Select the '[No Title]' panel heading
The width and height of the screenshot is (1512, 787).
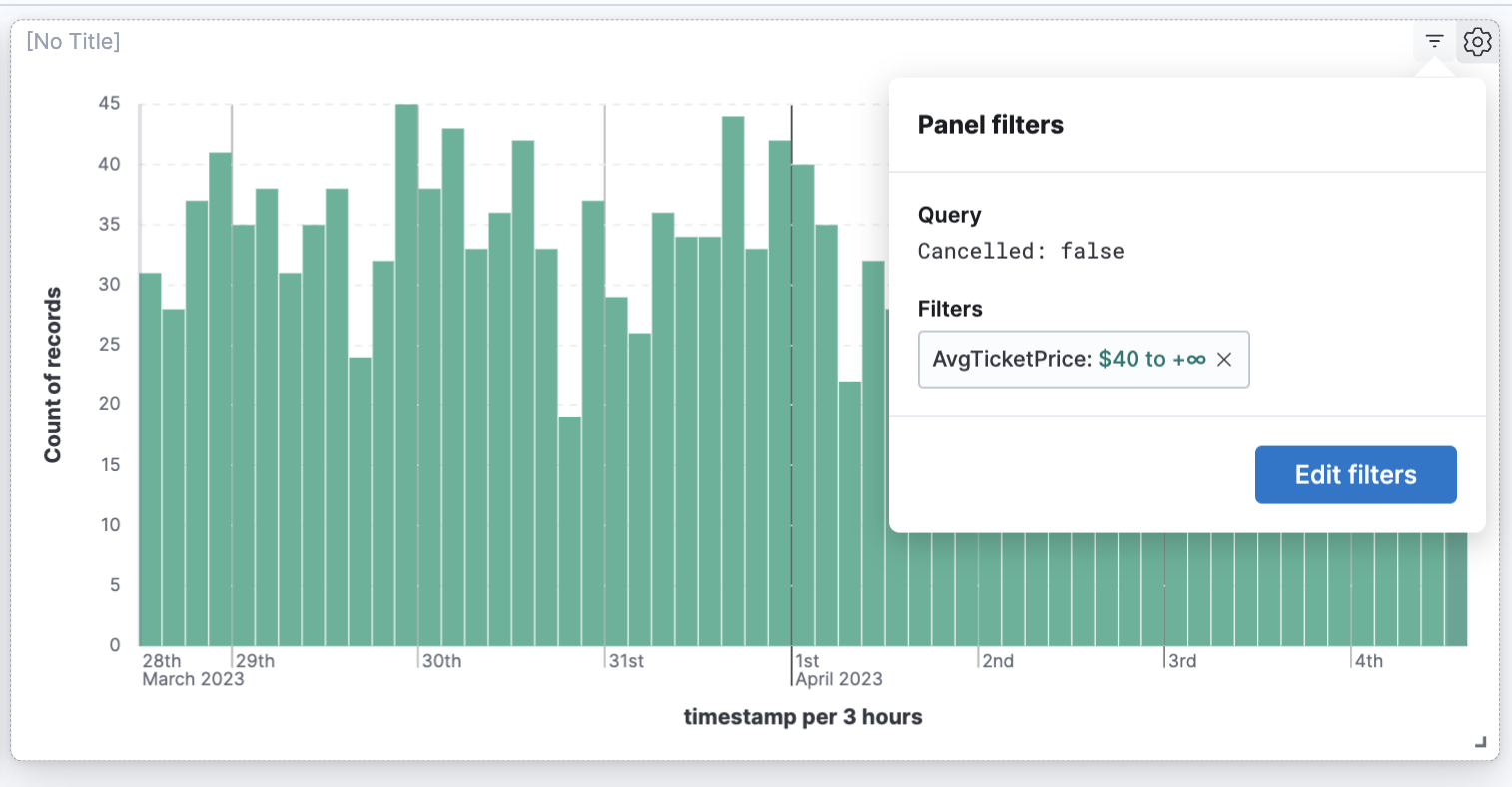tap(71, 41)
